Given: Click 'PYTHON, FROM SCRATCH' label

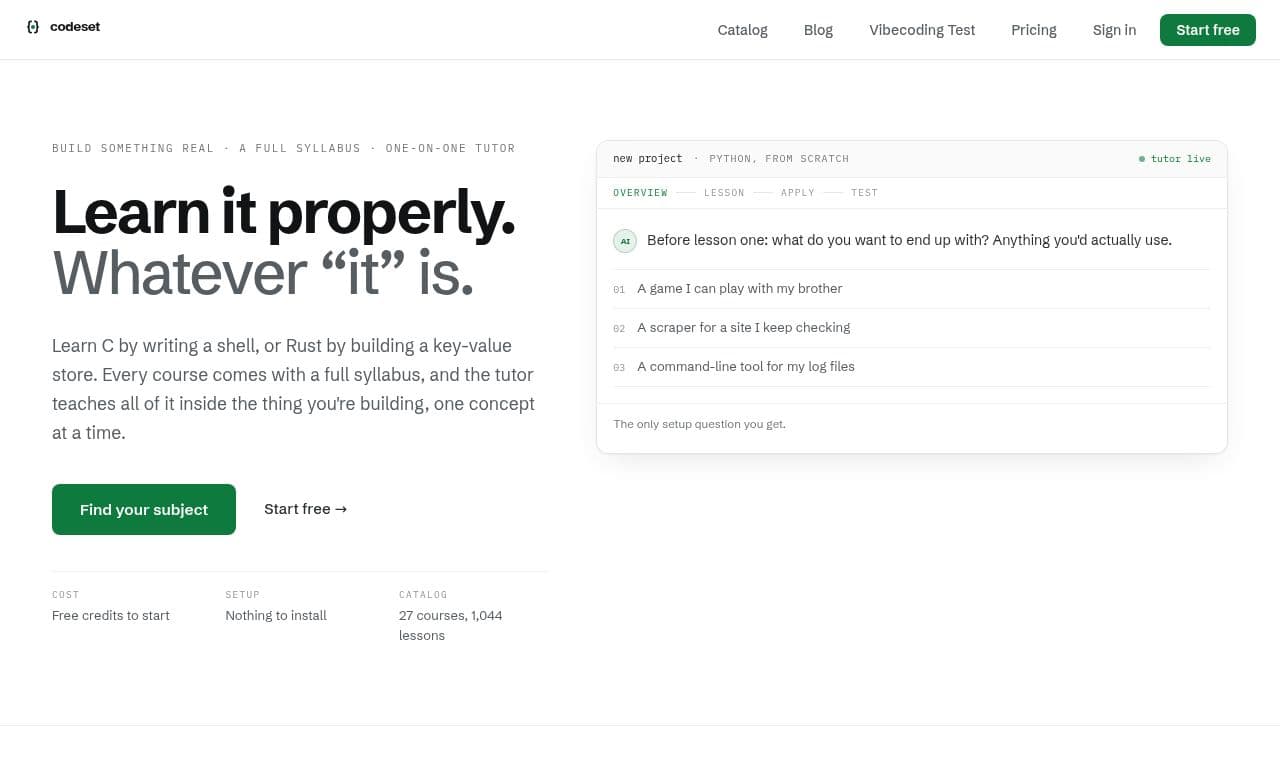Looking at the screenshot, I should 779,159.
